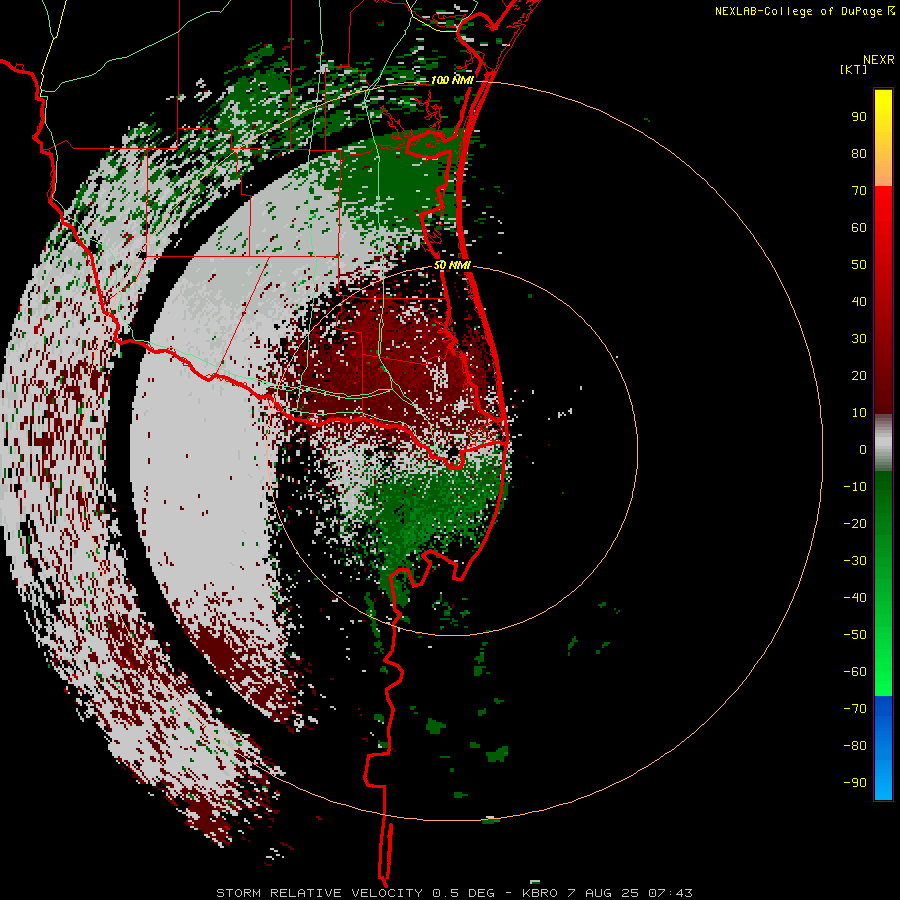Click the -70 value on velocity scale
The width and height of the screenshot is (900, 900).
coord(855,708)
